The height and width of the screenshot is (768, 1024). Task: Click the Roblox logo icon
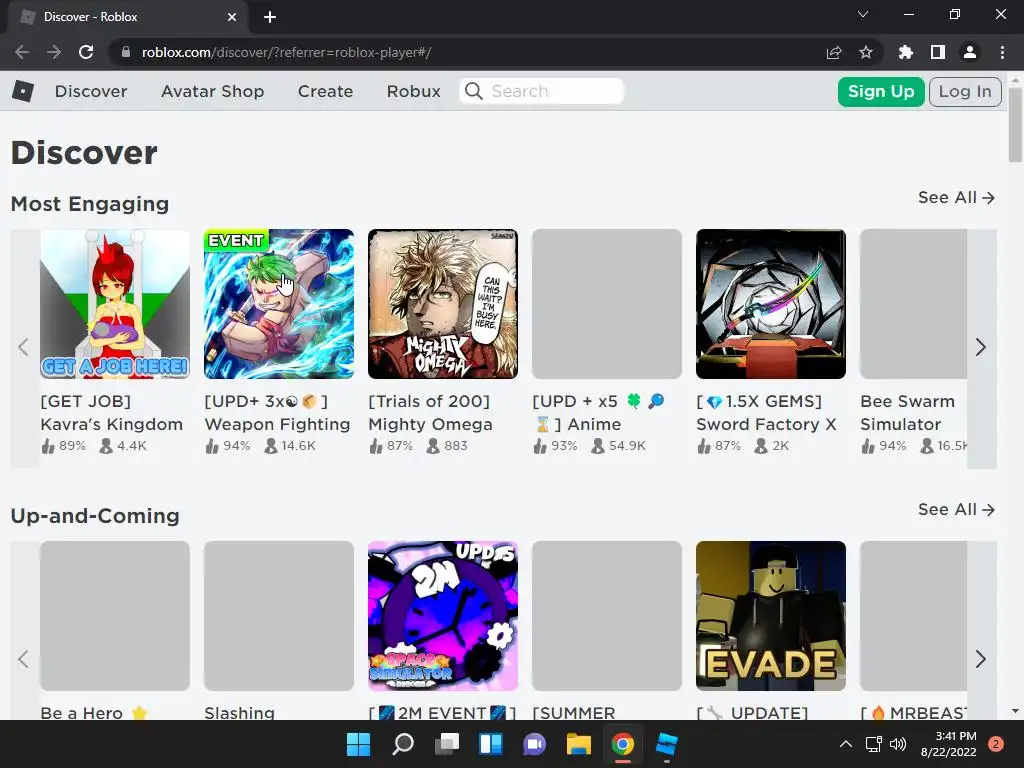[23, 91]
